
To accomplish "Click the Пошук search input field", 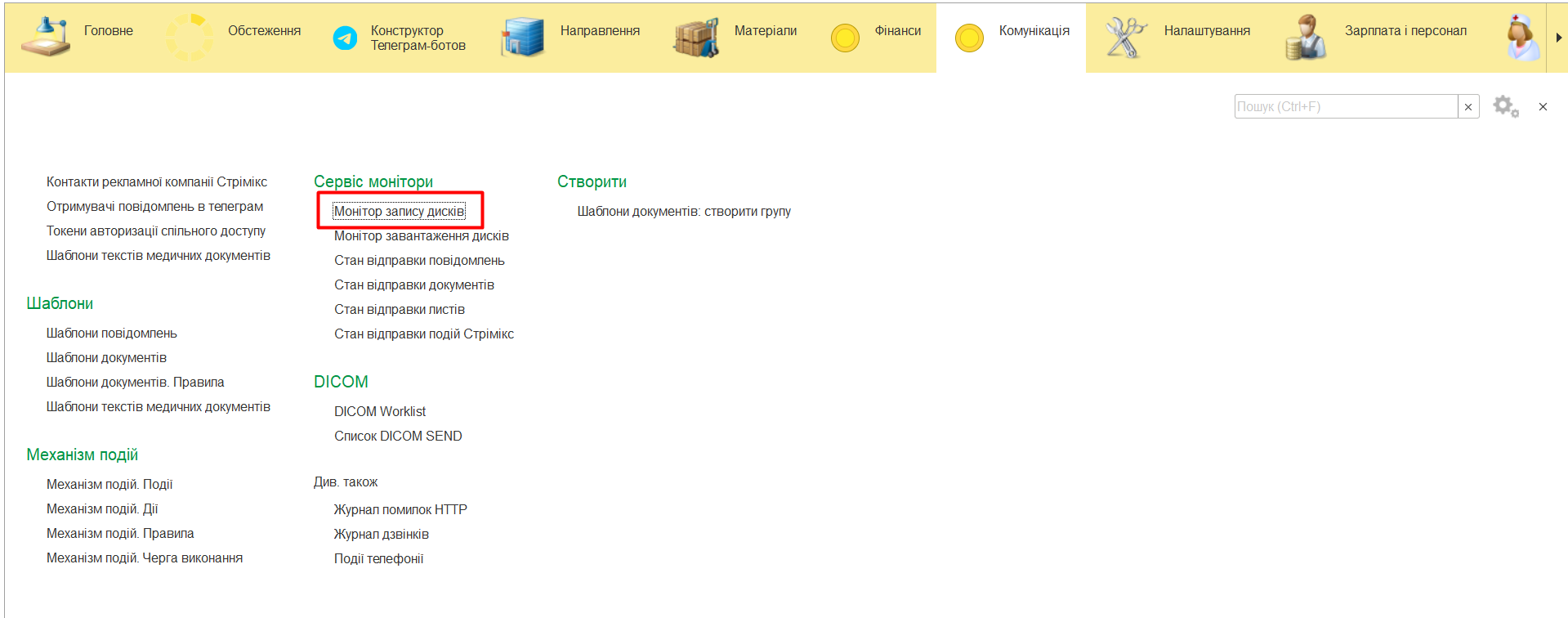I will 1345,107.
